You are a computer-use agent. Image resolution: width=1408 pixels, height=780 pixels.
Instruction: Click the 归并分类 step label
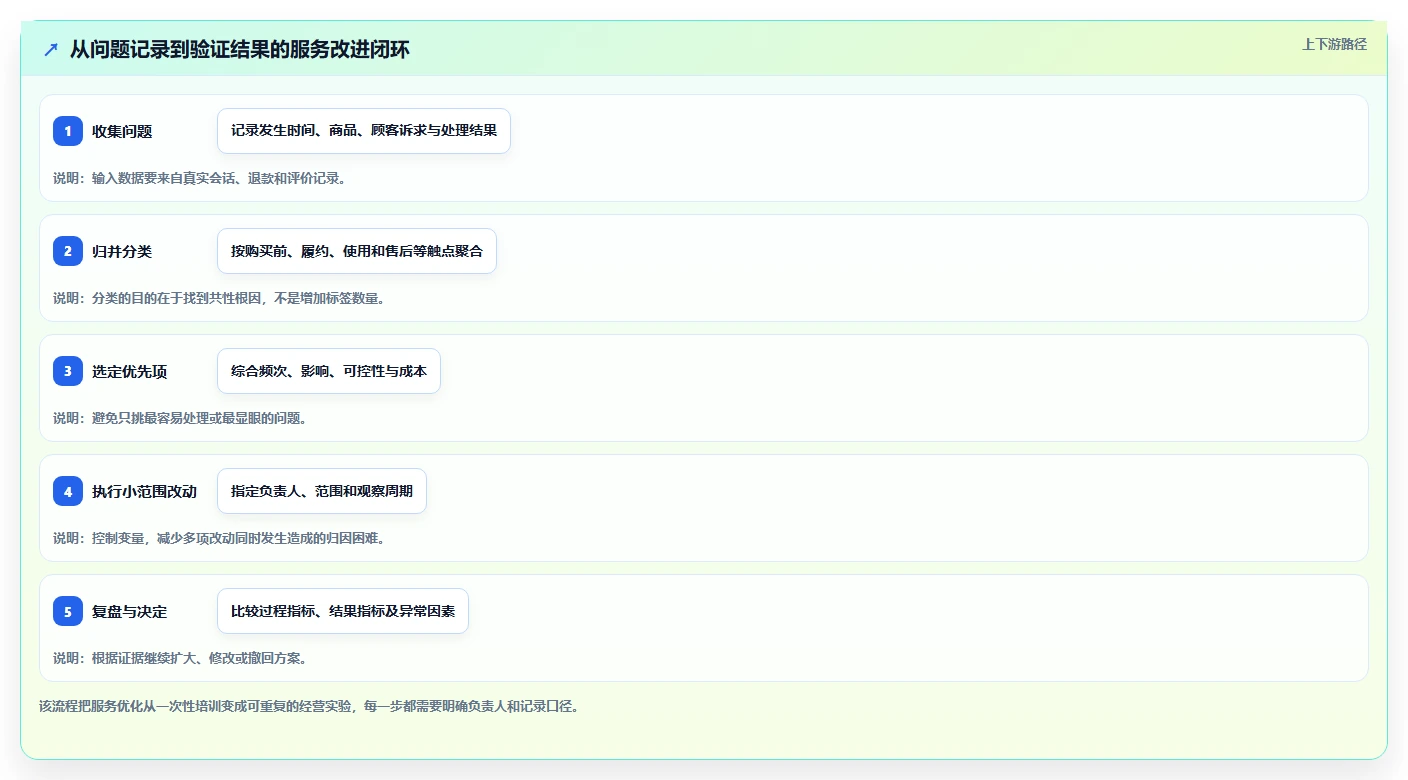pyautogui.click(x=122, y=251)
